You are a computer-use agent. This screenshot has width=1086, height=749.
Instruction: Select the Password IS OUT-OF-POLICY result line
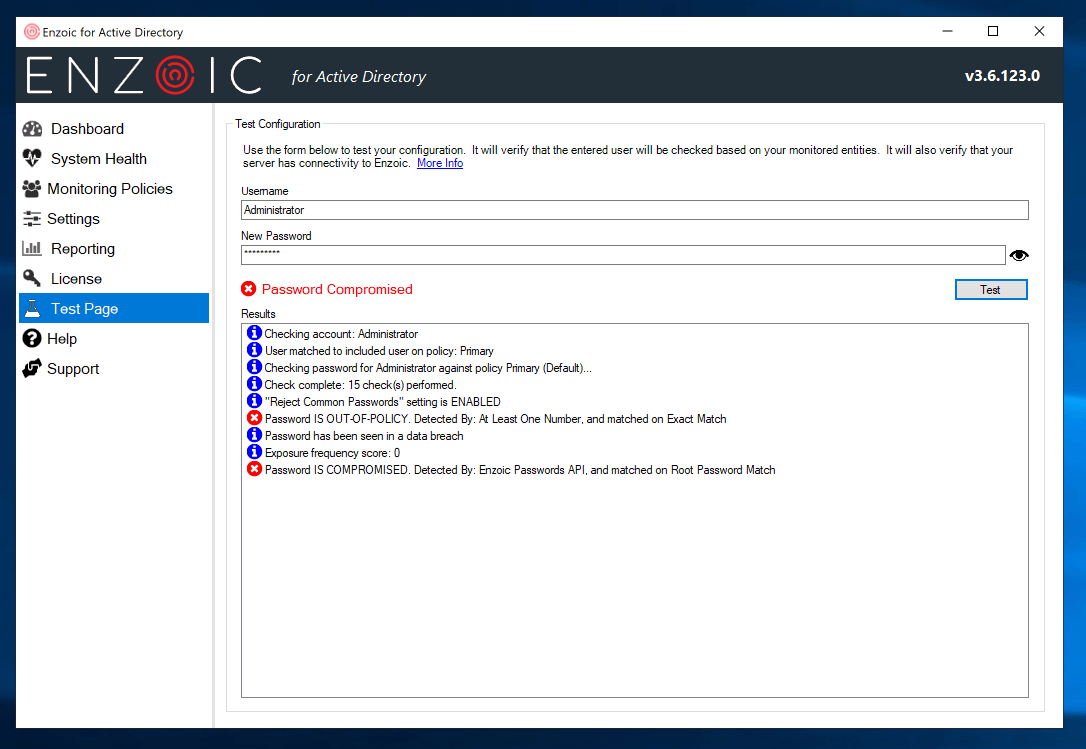(495, 419)
